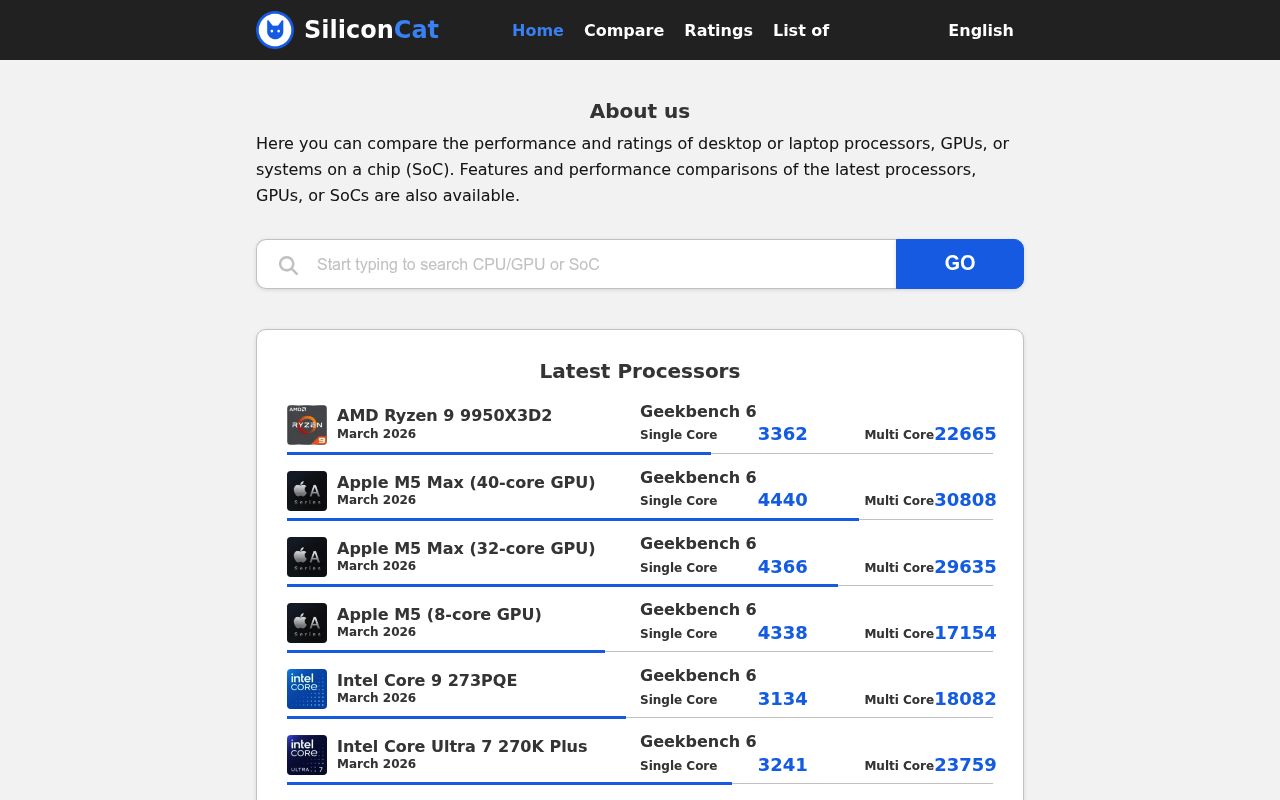Screen dimensions: 1280x800
Task: Click single core score 3362
Action: (782, 434)
